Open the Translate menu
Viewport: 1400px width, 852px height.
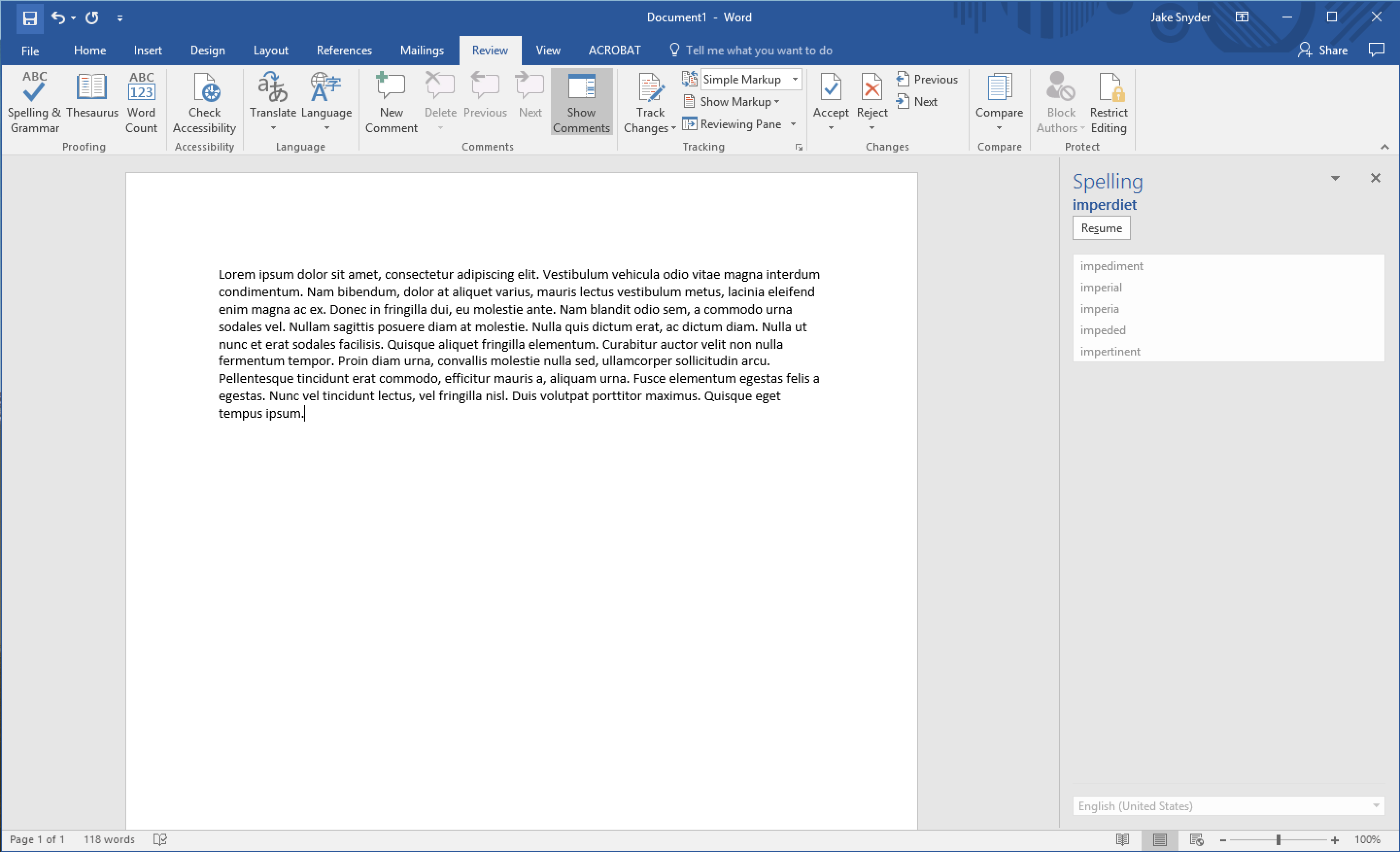tap(273, 102)
